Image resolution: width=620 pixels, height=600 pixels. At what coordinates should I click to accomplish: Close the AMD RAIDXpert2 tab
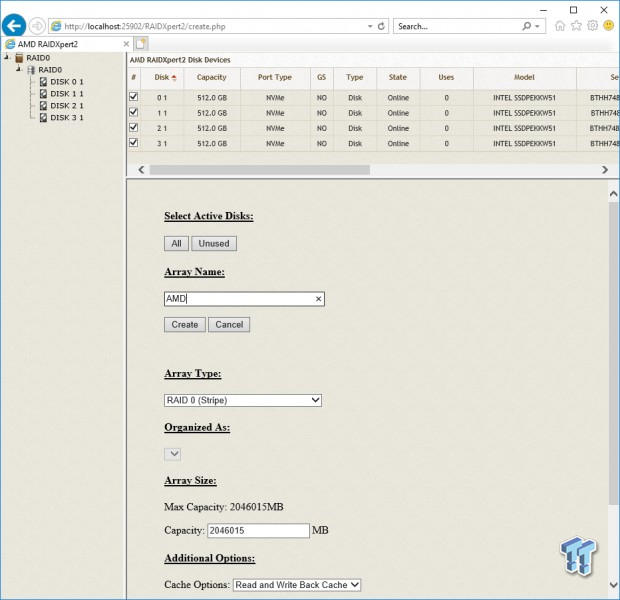click(126, 44)
